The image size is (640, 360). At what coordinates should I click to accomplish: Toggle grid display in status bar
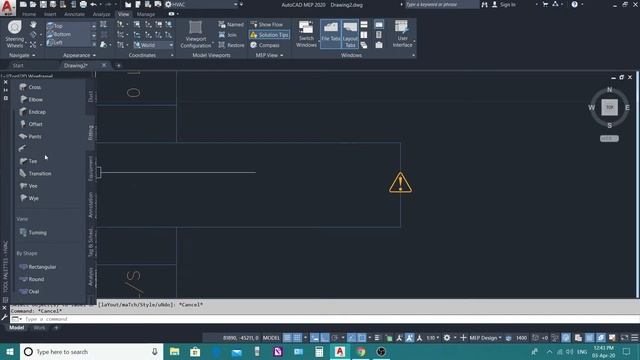tap(287, 338)
